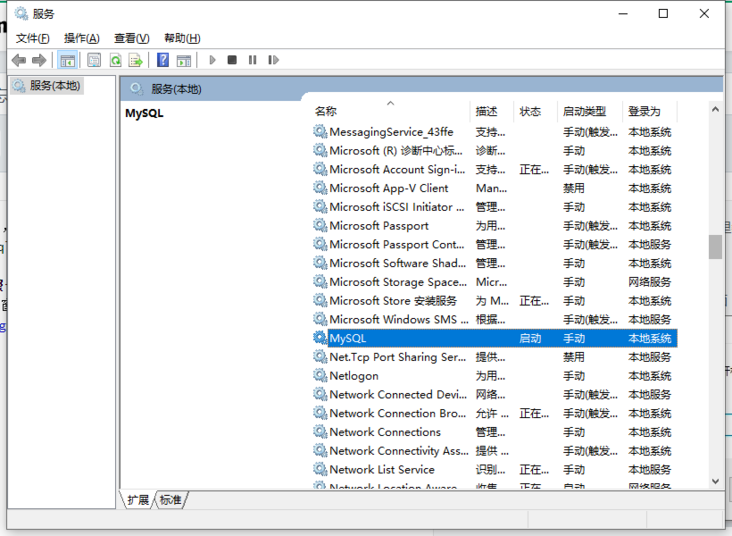The image size is (732, 536).
Task: Click the Back arrow toolbar icon
Action: 19,60
